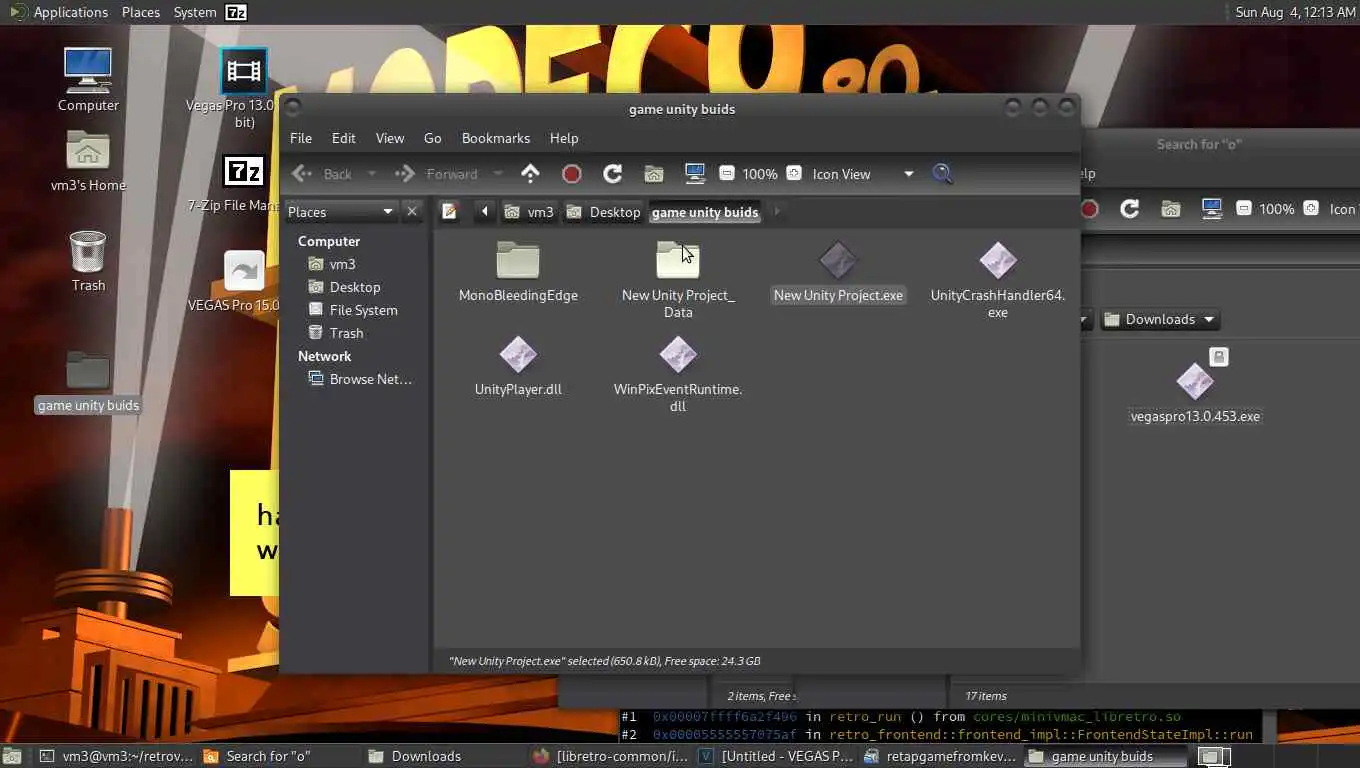Viewport: 1360px width, 768px height.
Task: Go up to the parent folder with the up arrow
Action: coord(530,173)
